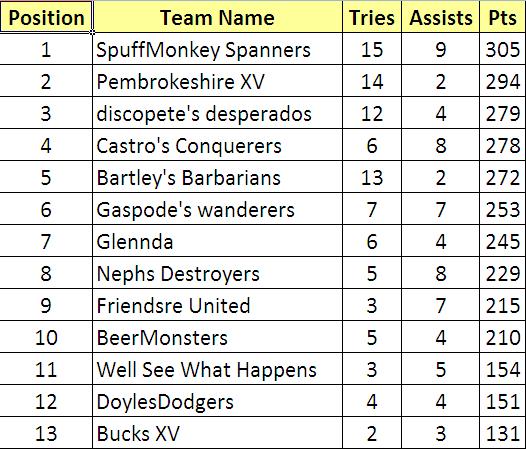Select the Friendsre United cell
The height and width of the screenshot is (449, 526).
click(217, 305)
